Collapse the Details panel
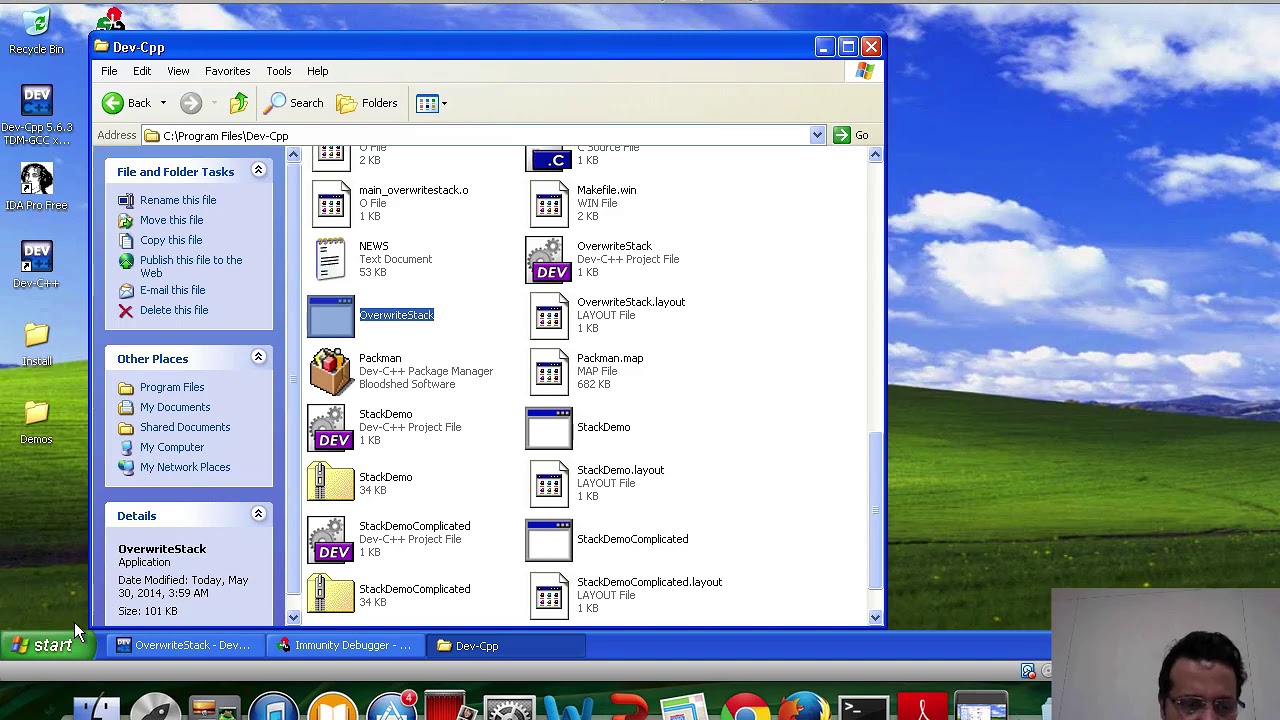This screenshot has height=720, width=1280. pos(258,515)
